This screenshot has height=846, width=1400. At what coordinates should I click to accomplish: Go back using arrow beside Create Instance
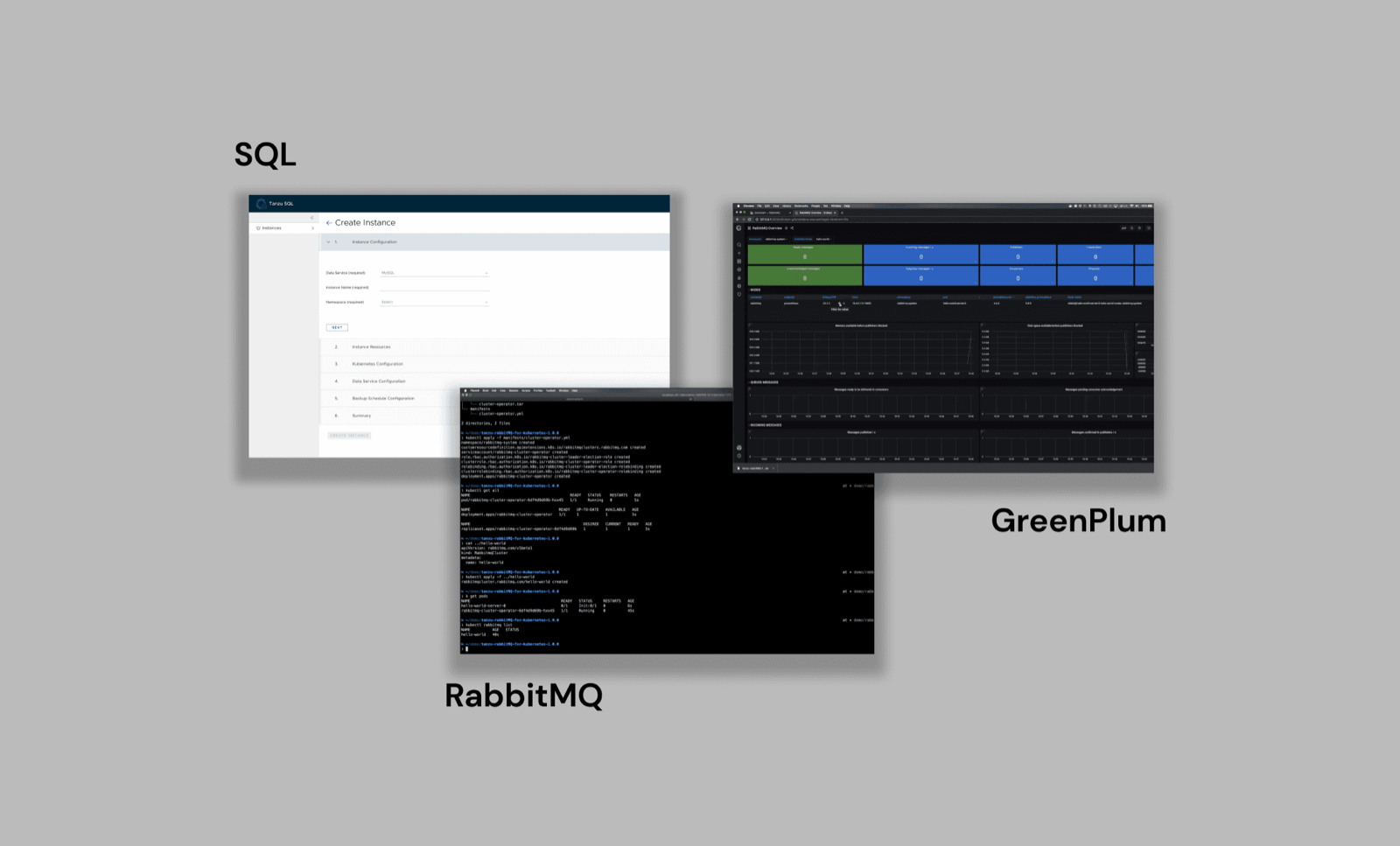click(329, 223)
